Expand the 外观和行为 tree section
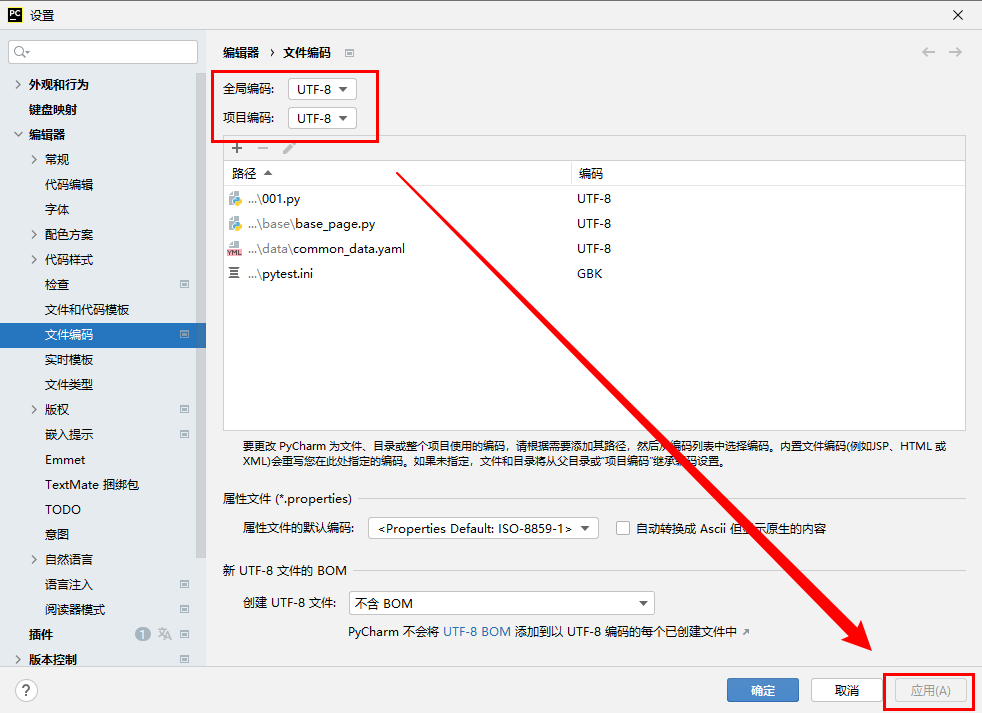This screenshot has height=713, width=982. 20,84
